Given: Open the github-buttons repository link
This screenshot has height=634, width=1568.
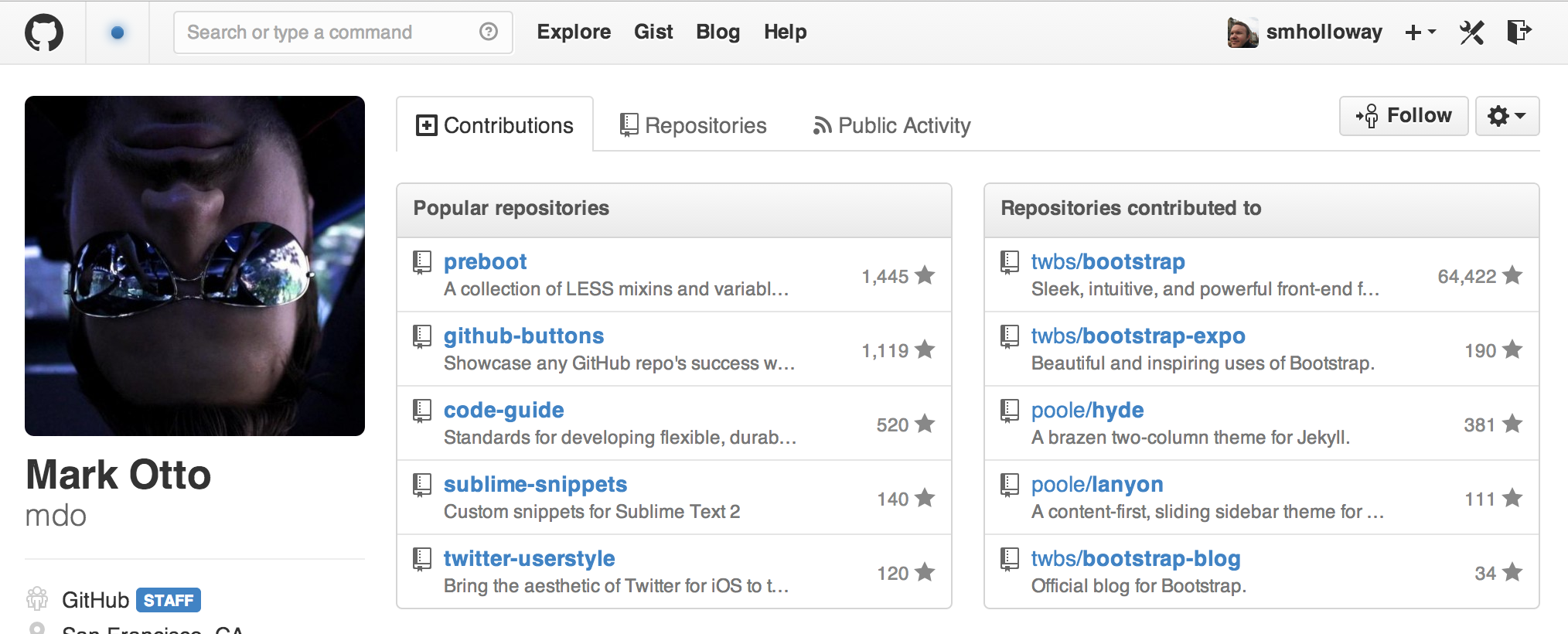Looking at the screenshot, I should pyautogui.click(x=523, y=336).
